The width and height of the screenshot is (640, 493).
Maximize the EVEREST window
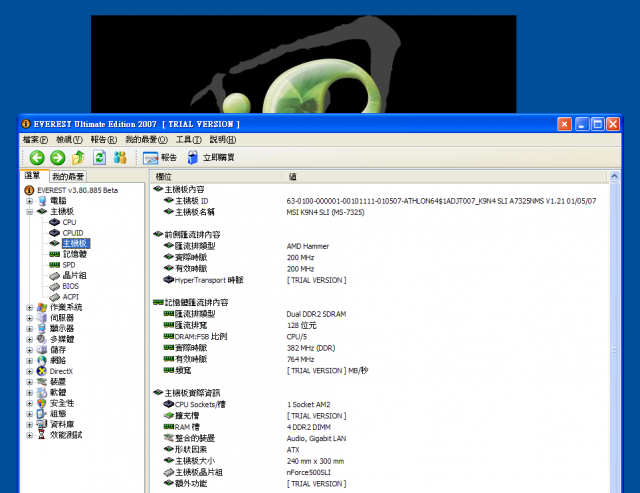tap(598, 124)
